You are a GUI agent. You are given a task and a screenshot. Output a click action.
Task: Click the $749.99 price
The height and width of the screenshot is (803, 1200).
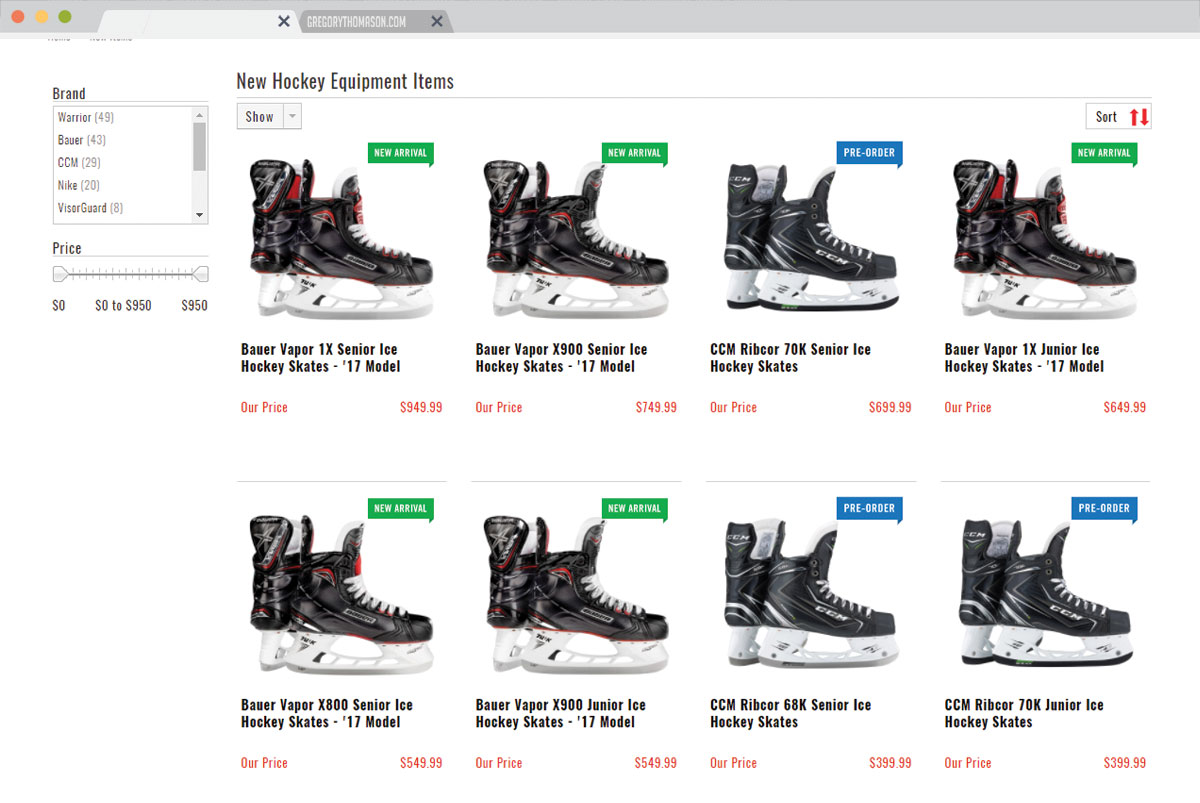coord(656,407)
